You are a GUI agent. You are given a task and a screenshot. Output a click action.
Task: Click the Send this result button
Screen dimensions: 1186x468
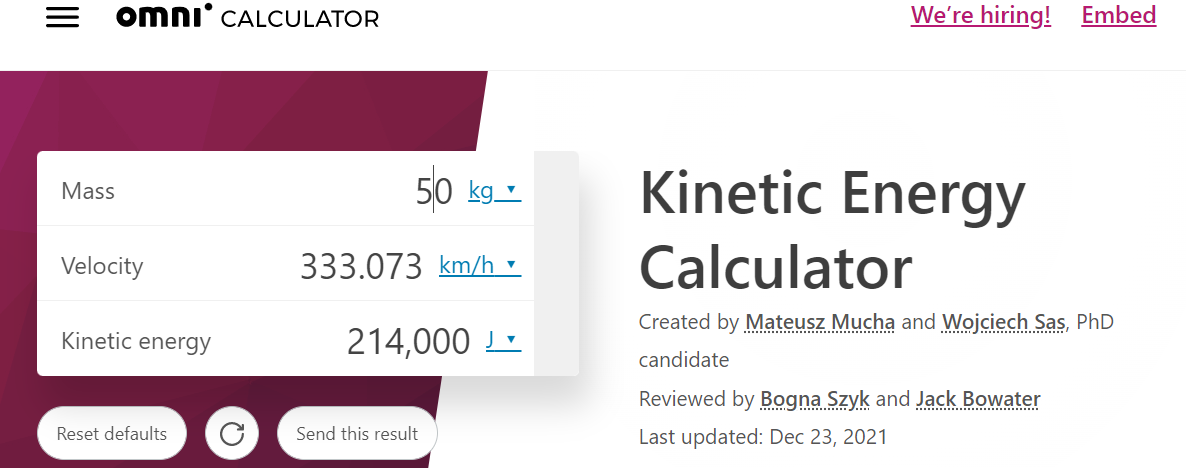357,433
